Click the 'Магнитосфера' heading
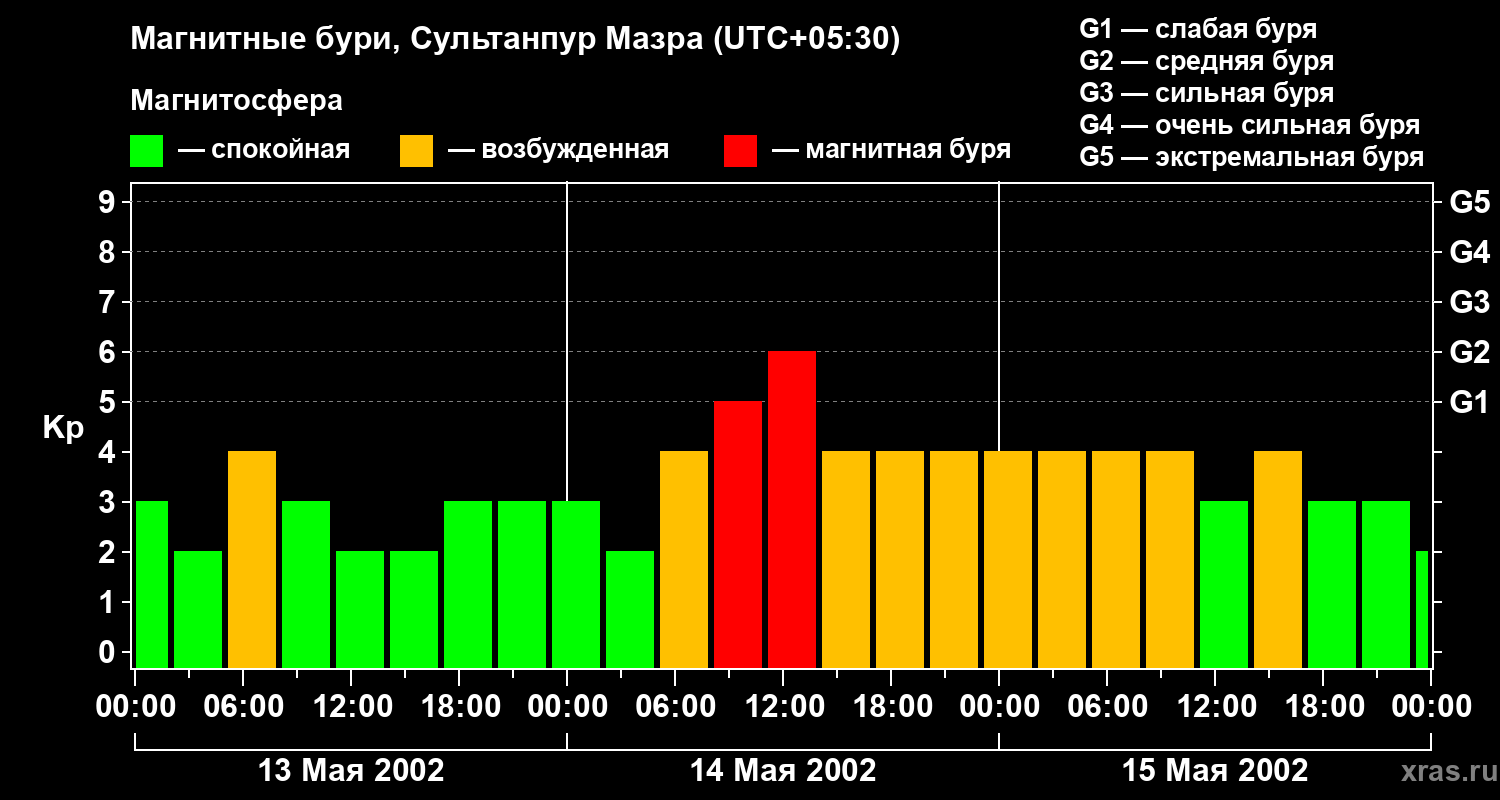This screenshot has height=800, width=1500. 236,101
